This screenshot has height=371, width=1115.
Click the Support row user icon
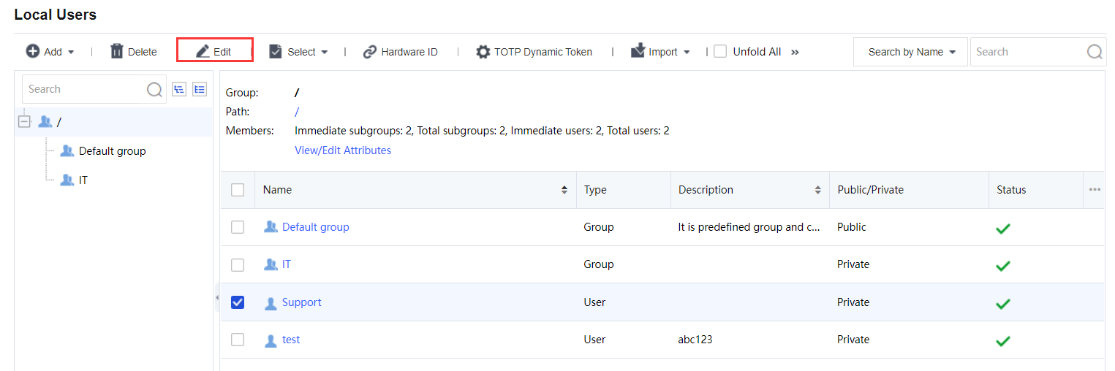point(270,303)
